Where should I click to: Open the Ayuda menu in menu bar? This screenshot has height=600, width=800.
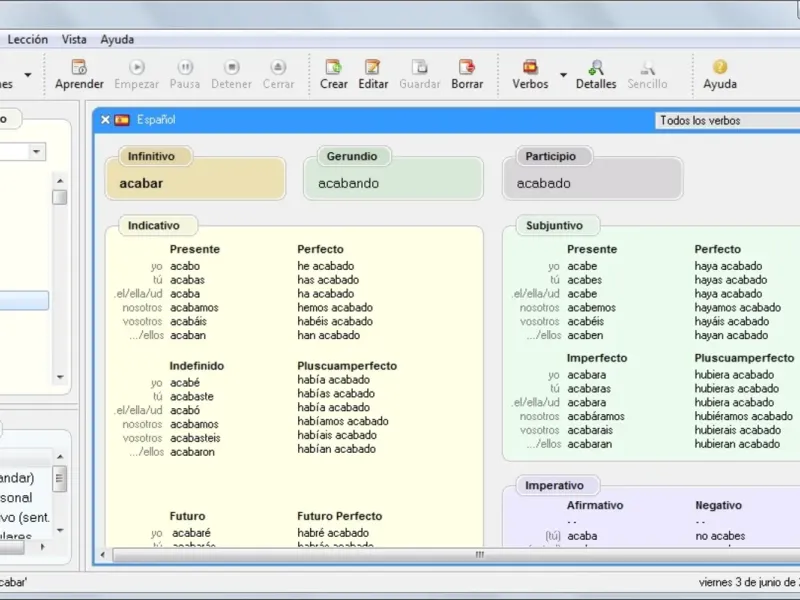[x=117, y=40]
